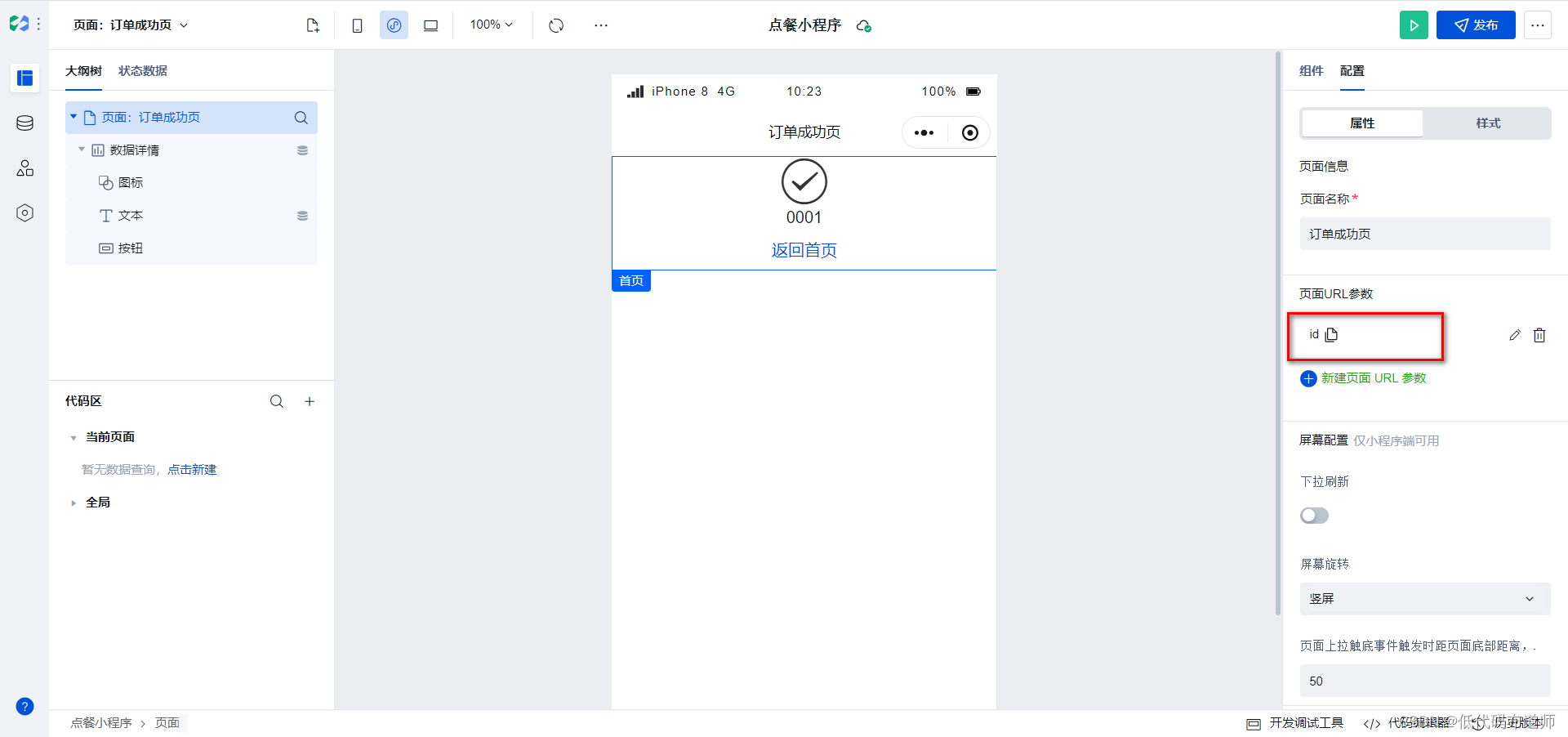This screenshot has width=1568, height=737.
Task: Open the new page icon in toolbar
Action: click(x=313, y=25)
